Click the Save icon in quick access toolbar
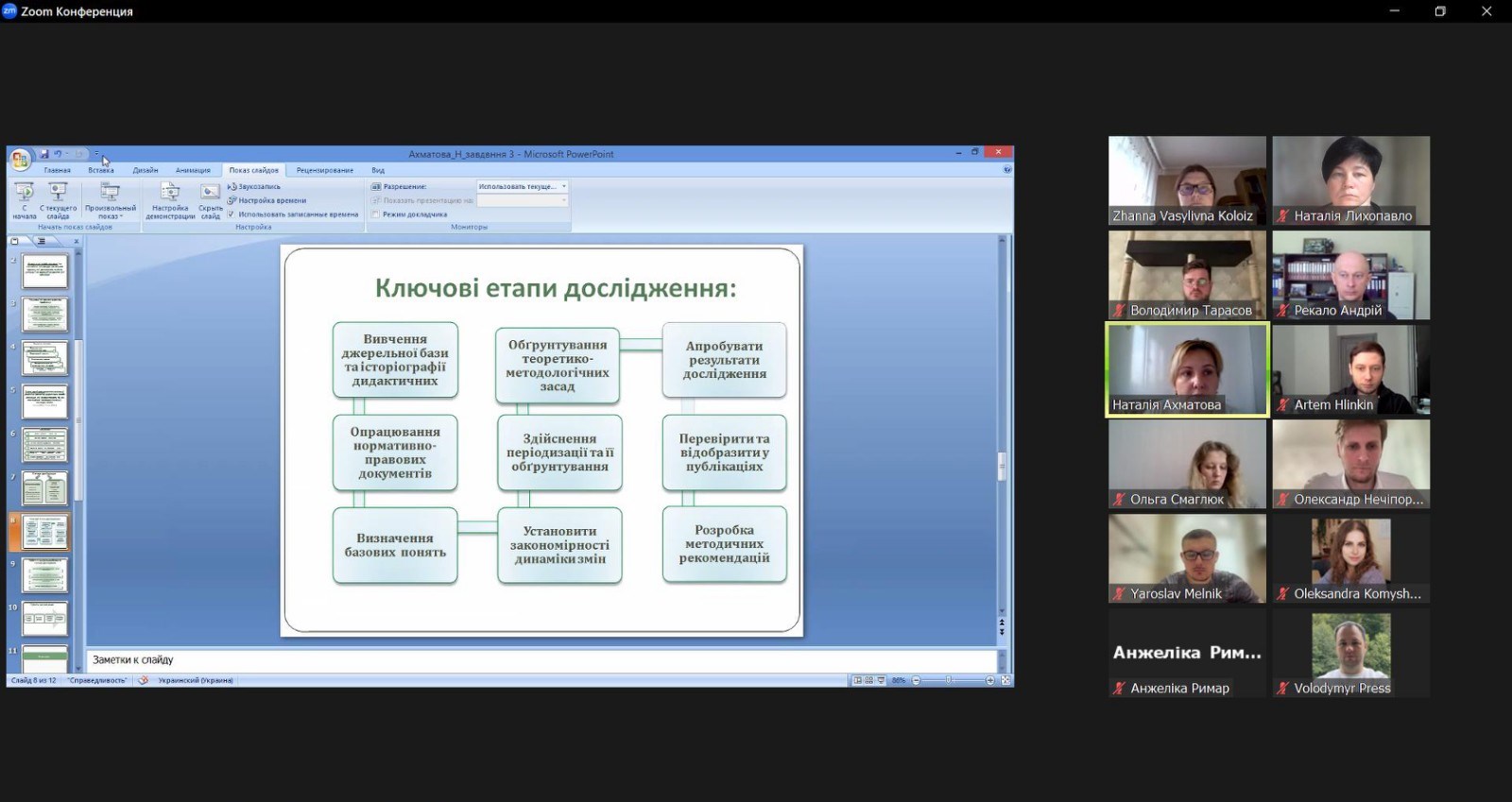The height and width of the screenshot is (802, 1512). 44,154
